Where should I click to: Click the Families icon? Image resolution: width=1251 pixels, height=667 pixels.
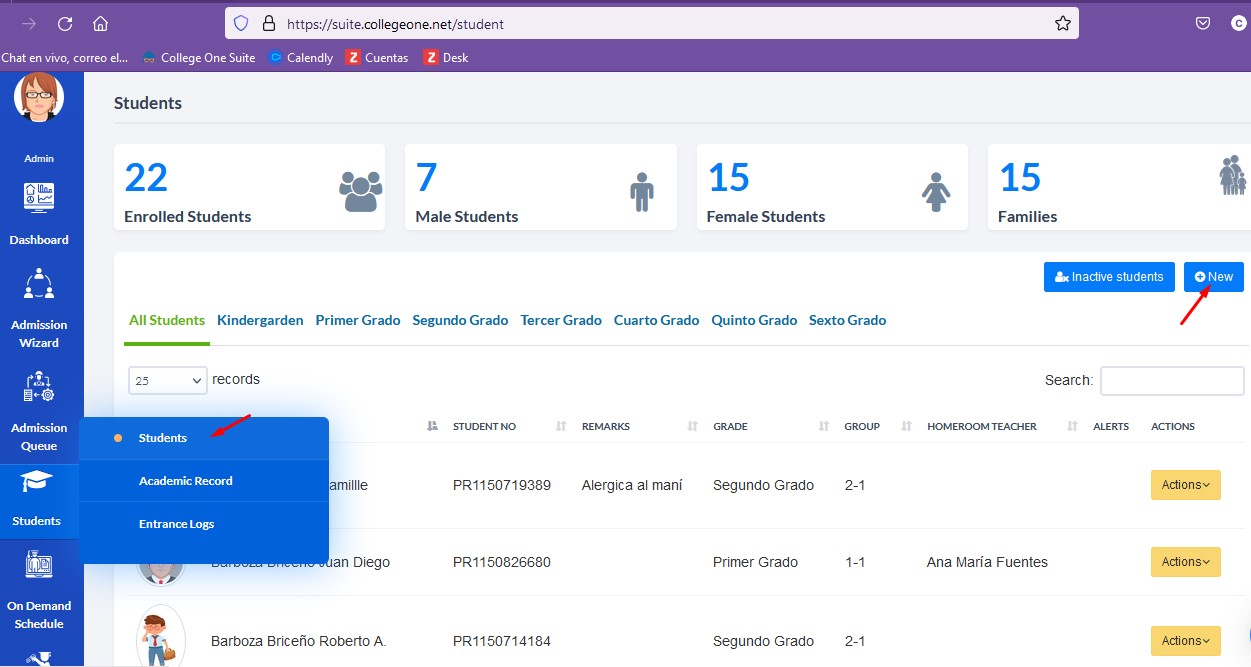pos(1233,175)
